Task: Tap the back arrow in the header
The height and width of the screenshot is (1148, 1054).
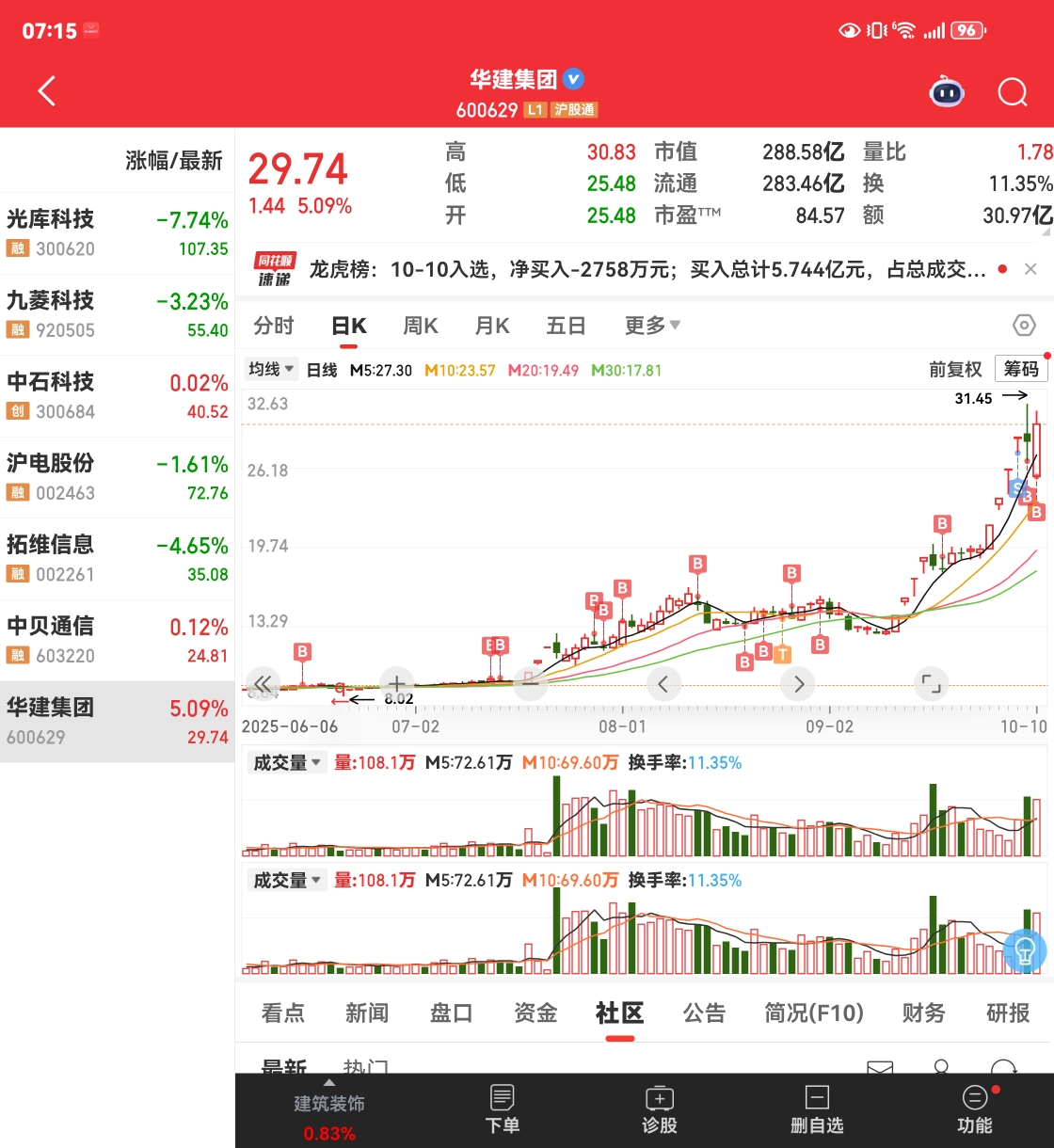Action: pyautogui.click(x=47, y=91)
